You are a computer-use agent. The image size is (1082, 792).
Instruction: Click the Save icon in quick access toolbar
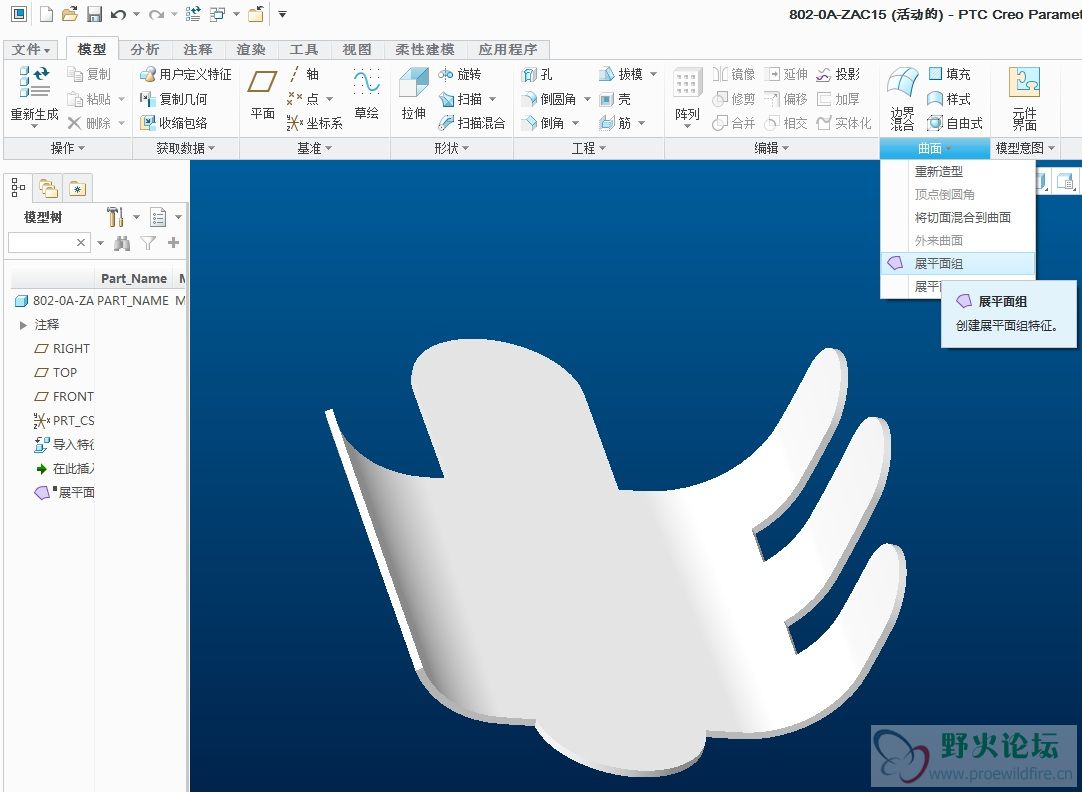click(x=93, y=13)
